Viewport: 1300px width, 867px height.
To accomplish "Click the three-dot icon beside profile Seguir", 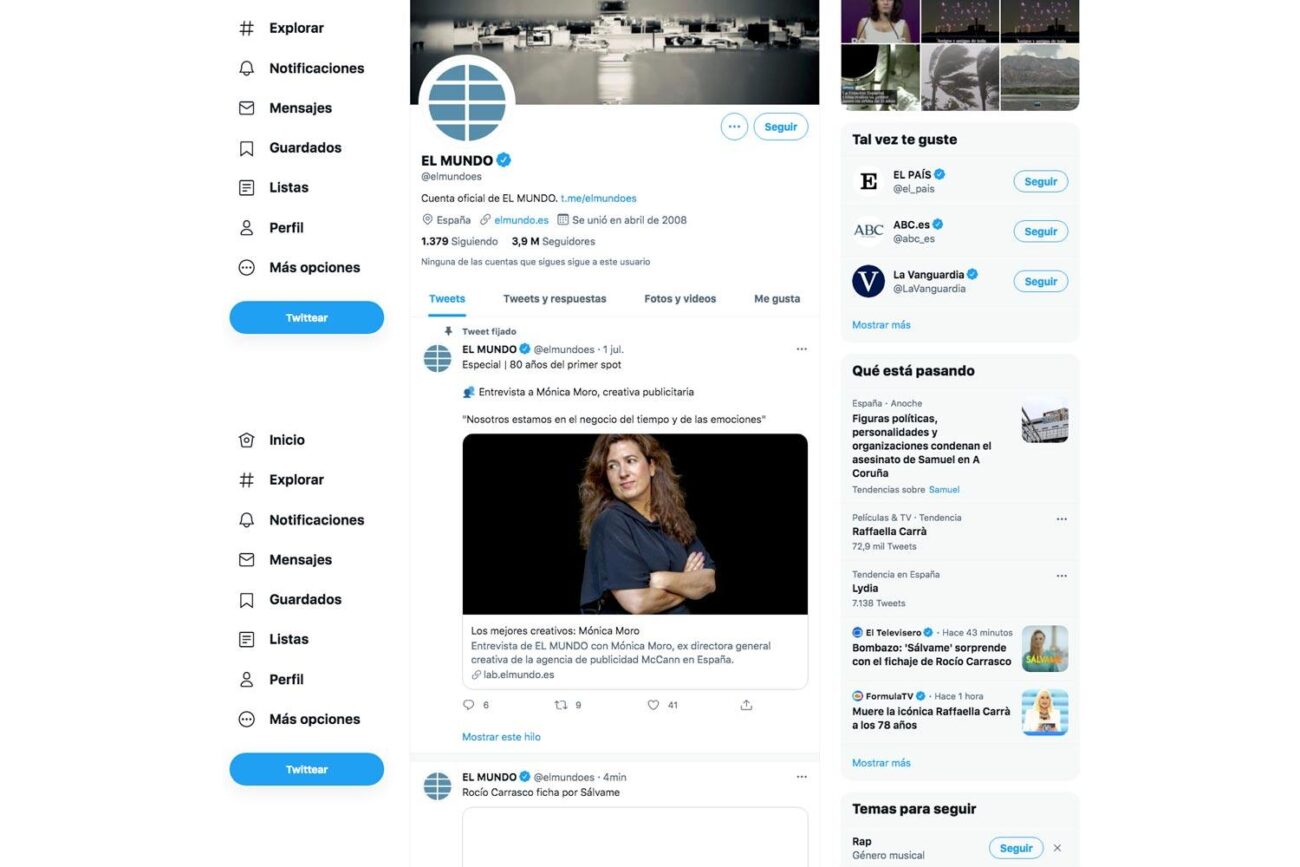I will [x=734, y=127].
